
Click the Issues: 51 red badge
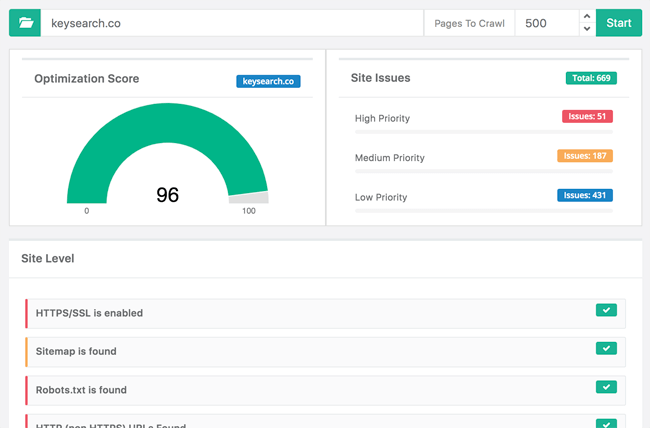587,117
